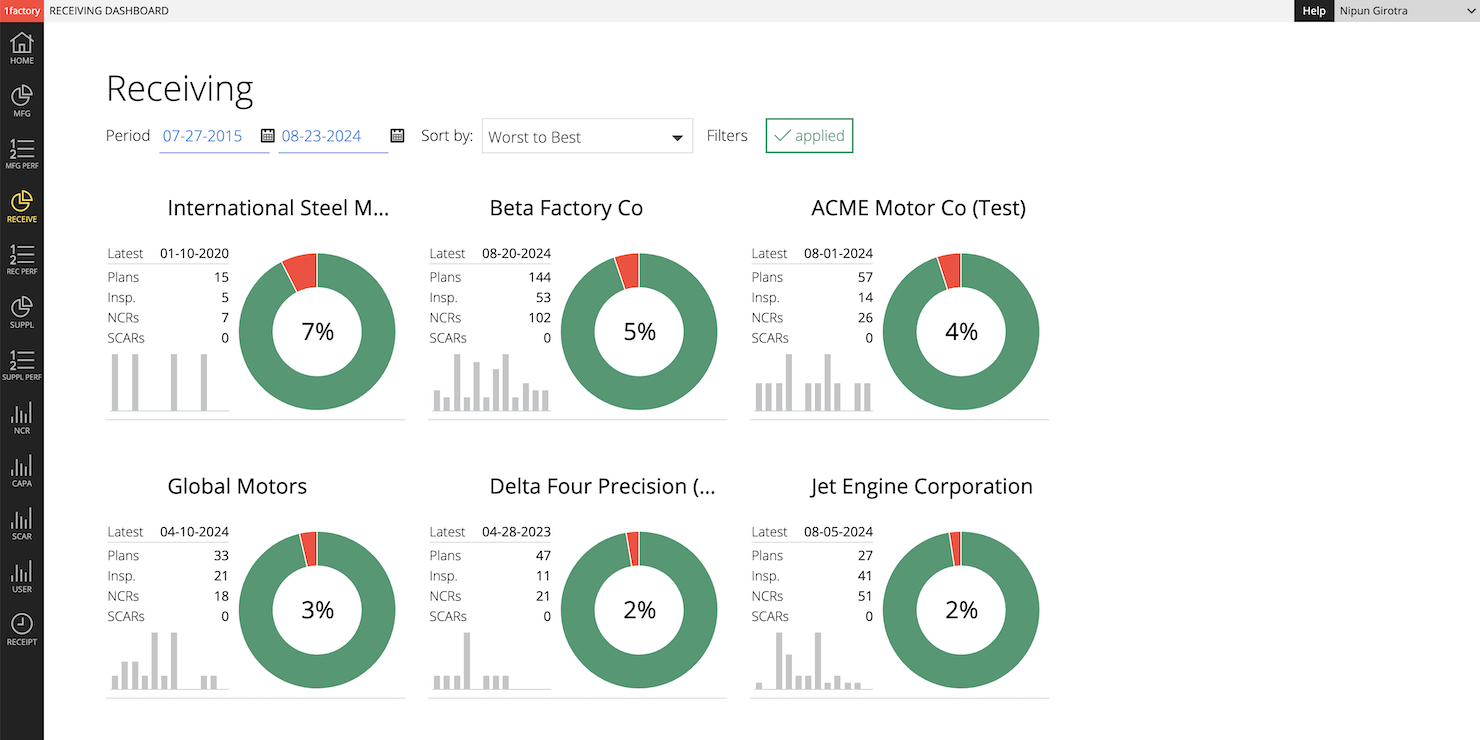This screenshot has height=740, width=1480.
Task: Expand the Sort by dropdown
Action: pos(587,137)
